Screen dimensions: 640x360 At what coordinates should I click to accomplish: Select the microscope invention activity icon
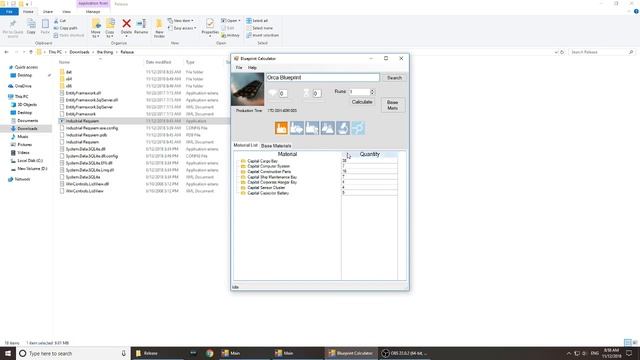(343, 128)
